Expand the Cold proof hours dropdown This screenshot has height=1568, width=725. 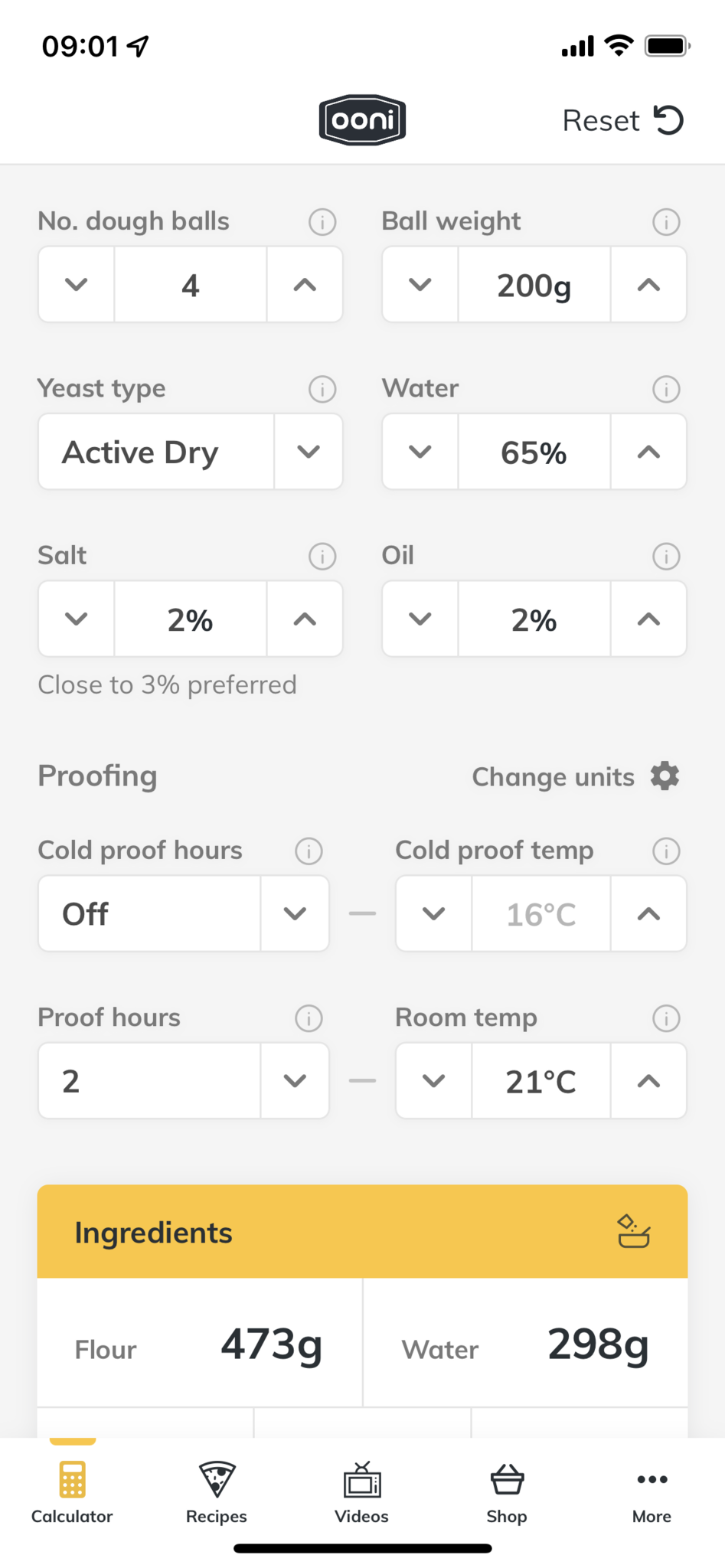pos(295,913)
